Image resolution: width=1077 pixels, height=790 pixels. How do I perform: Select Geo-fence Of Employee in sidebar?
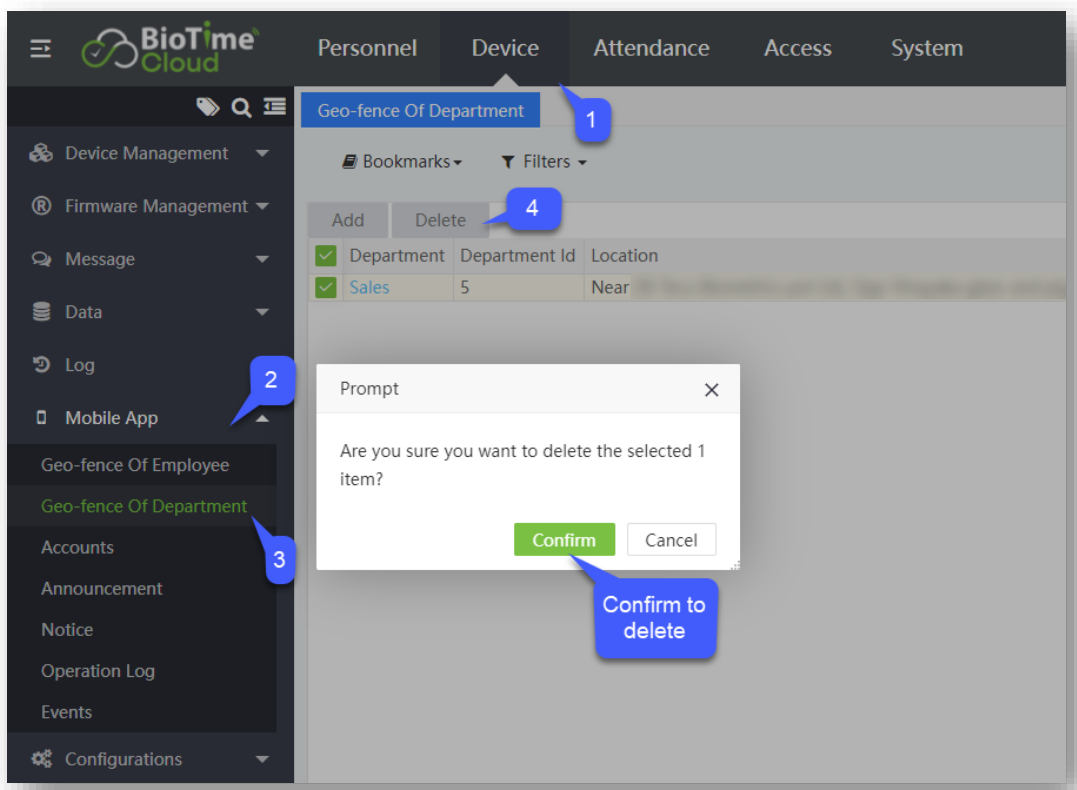(x=135, y=465)
